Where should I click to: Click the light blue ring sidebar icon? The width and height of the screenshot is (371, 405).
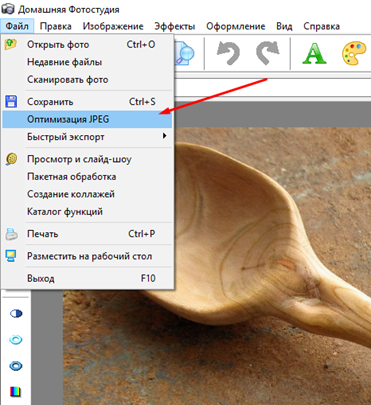point(16,340)
